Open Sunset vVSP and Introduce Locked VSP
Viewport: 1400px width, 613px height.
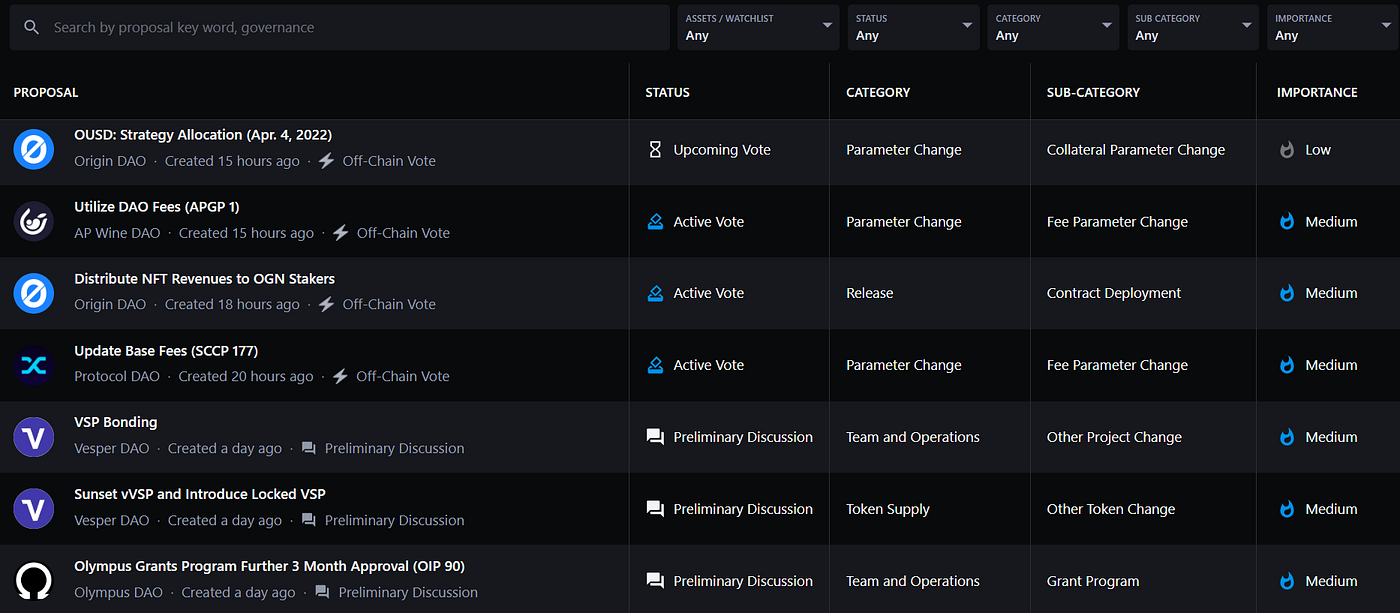point(200,494)
